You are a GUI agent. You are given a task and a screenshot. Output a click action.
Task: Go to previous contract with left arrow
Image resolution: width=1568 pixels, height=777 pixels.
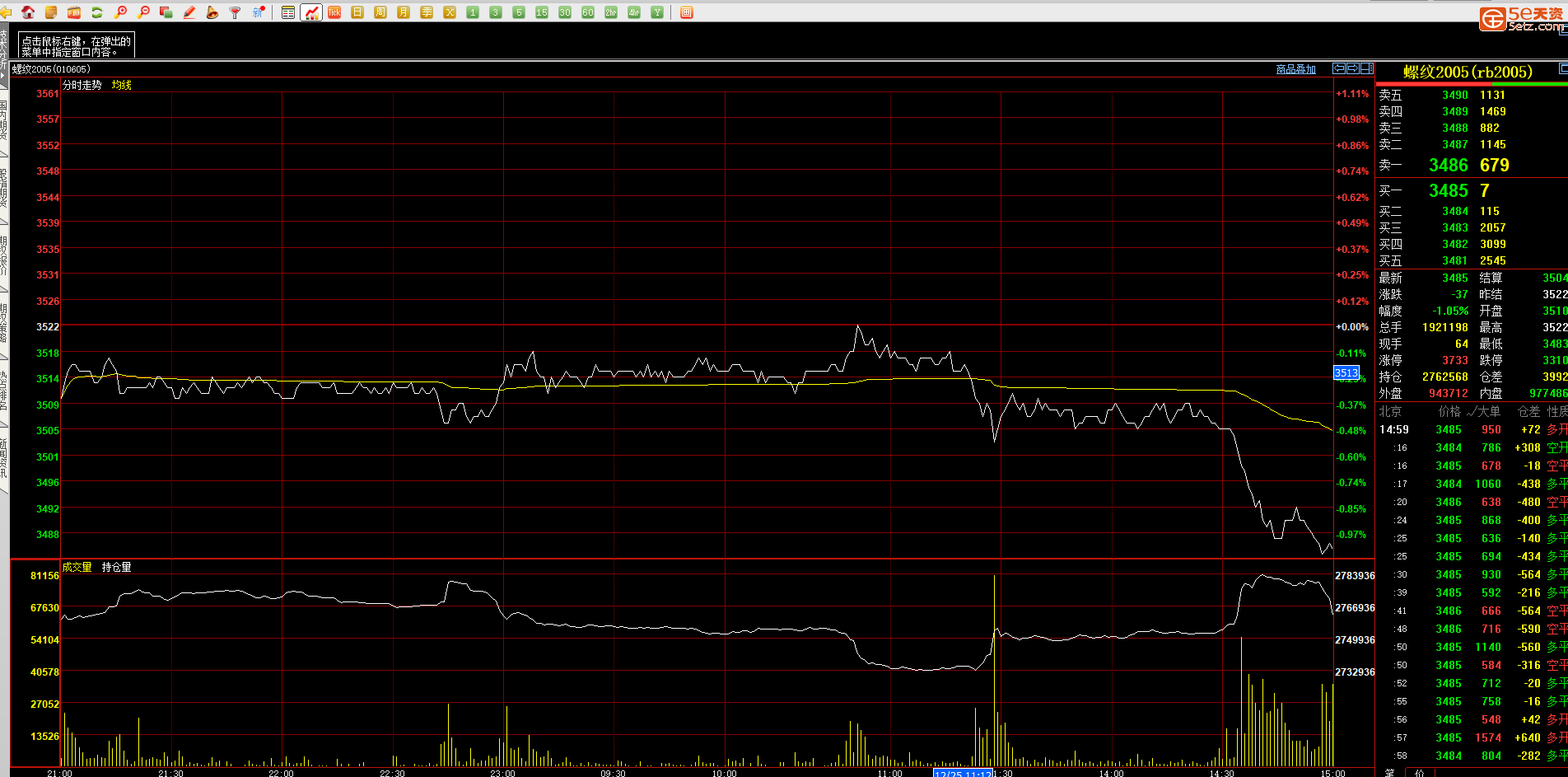pos(1339,68)
